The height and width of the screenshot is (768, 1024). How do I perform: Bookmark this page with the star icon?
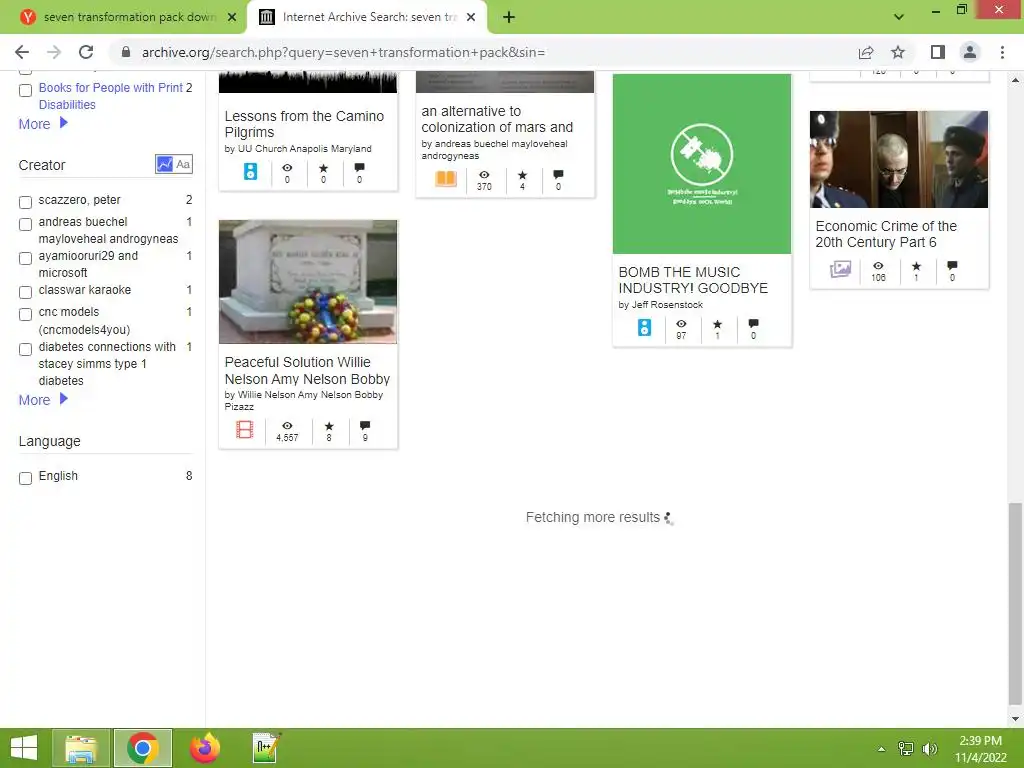(898, 52)
